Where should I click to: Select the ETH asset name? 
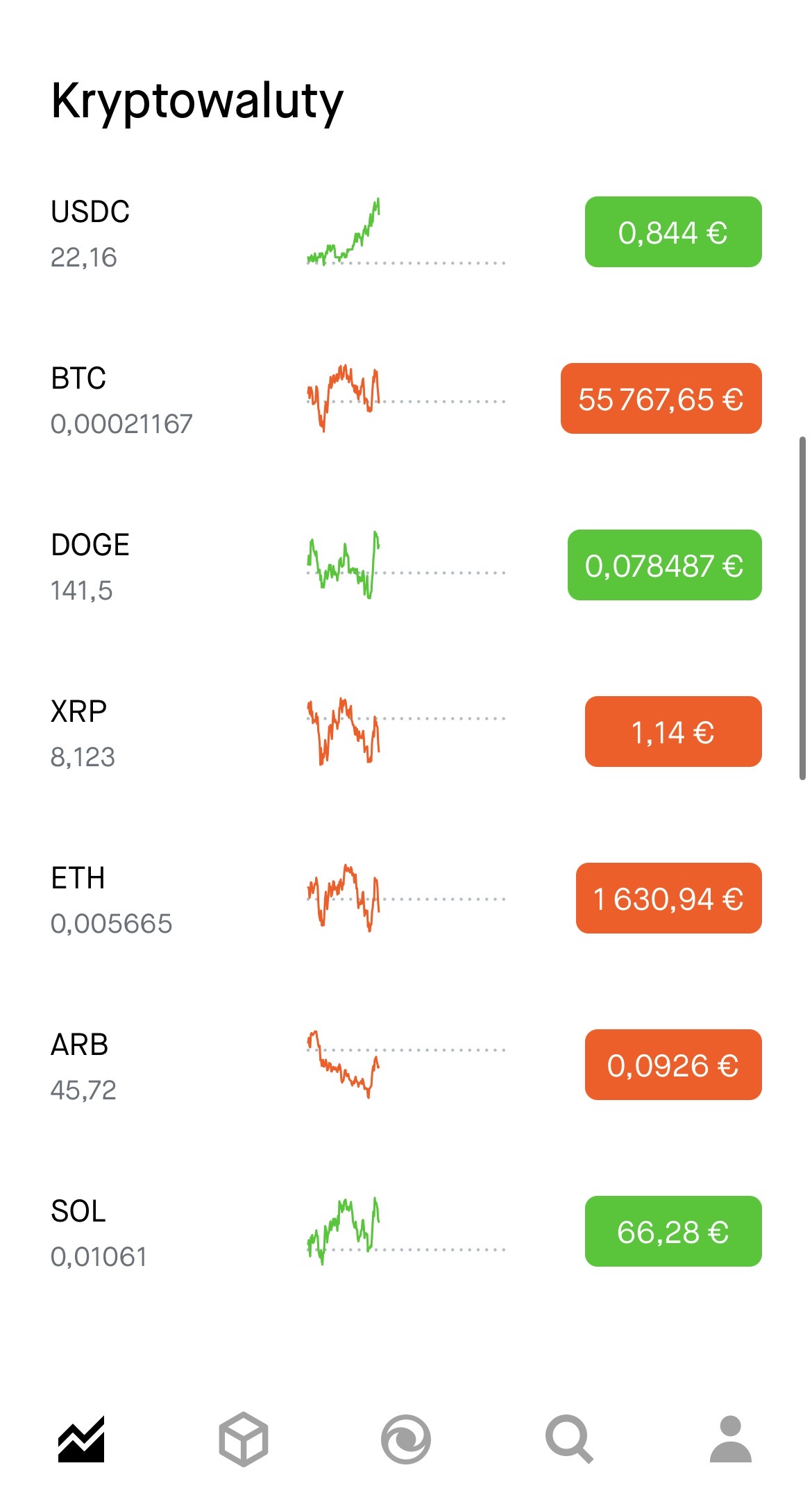click(x=78, y=878)
